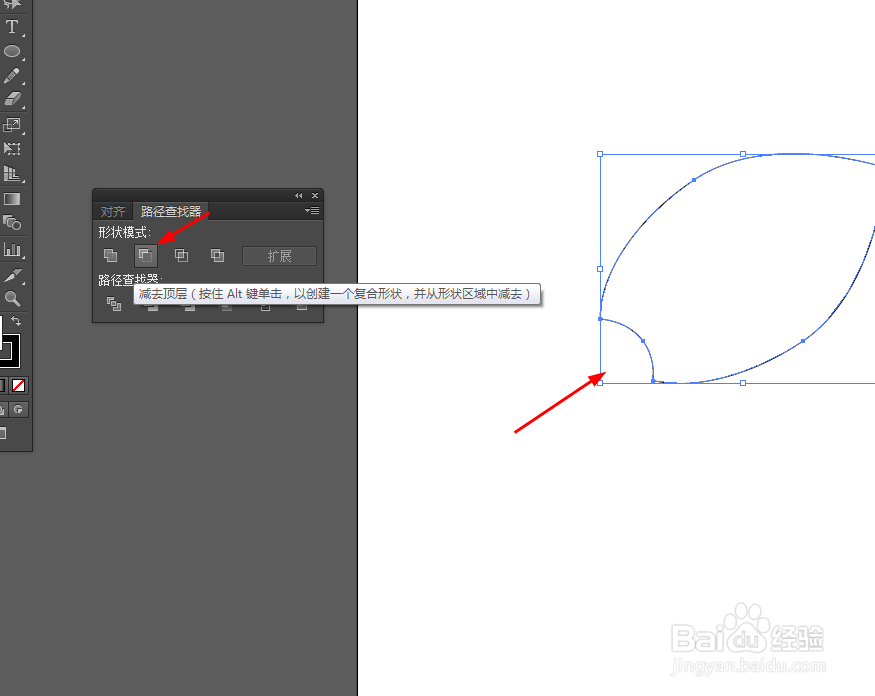Select the Eraser tool

[12, 99]
